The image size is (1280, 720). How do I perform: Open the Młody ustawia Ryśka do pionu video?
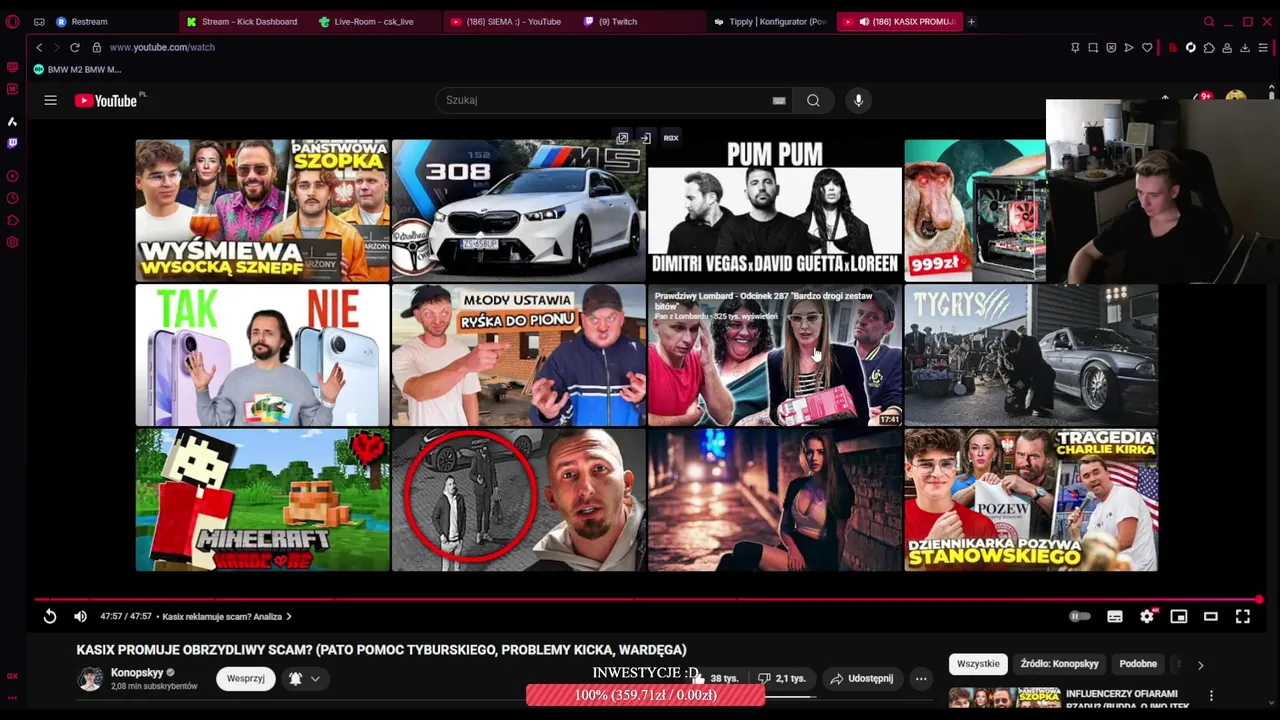pos(518,355)
